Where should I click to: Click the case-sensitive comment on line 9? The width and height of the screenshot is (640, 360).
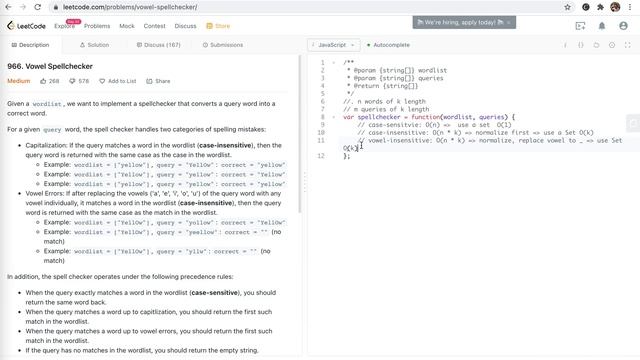pyautogui.click(x=434, y=125)
